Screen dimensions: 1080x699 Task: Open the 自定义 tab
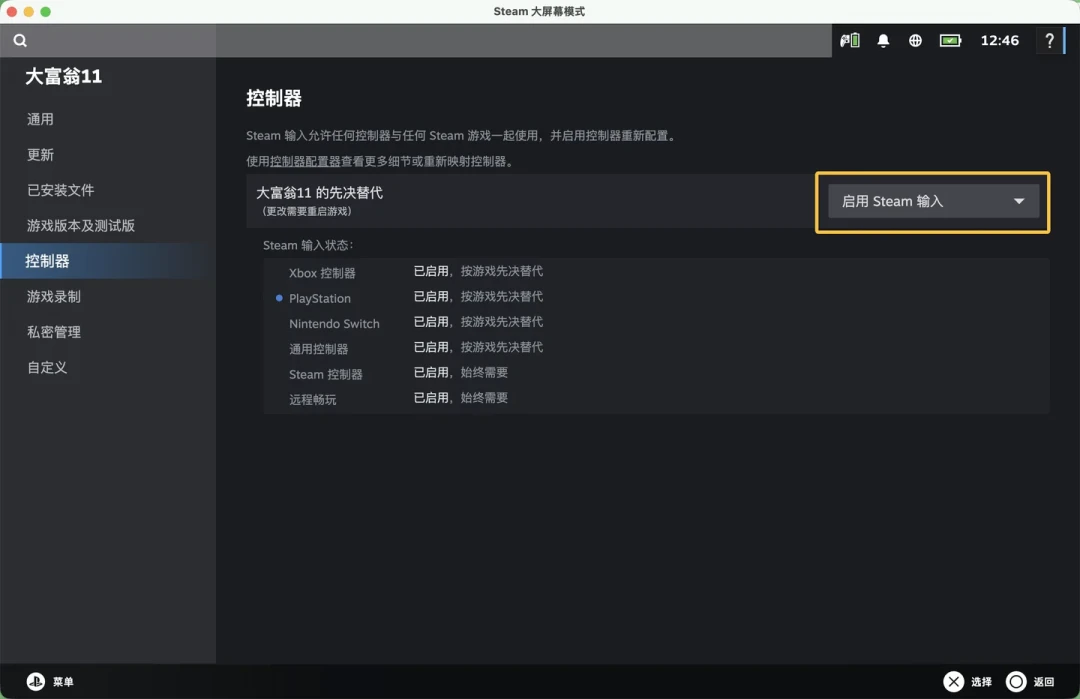click(47, 368)
